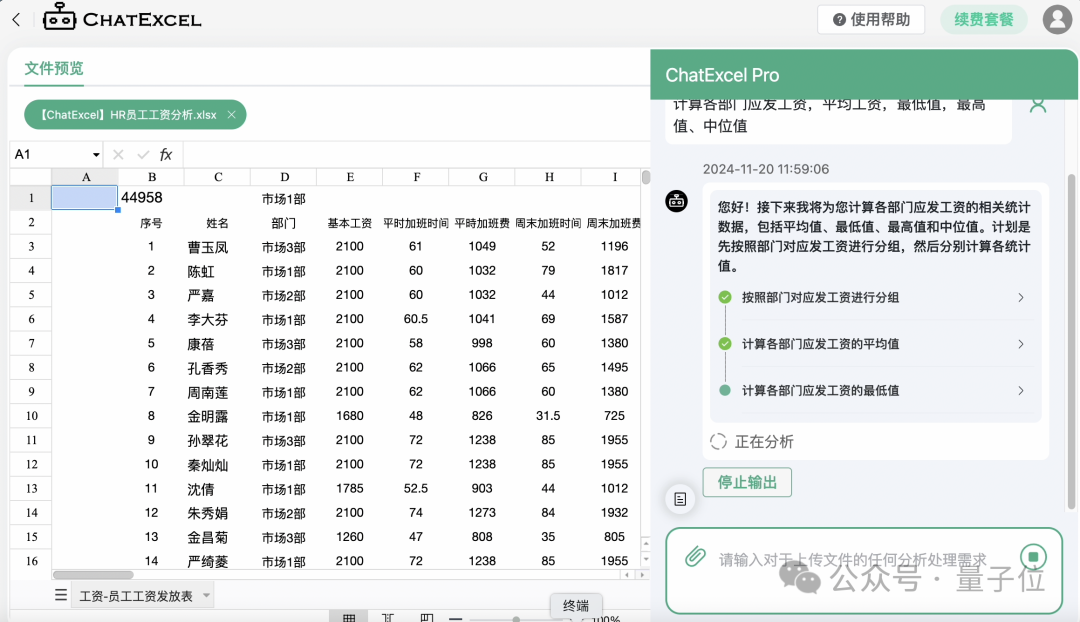Click the 31.5 weekend overtime cell
Viewport: 1080px width, 622px height.
click(x=548, y=416)
